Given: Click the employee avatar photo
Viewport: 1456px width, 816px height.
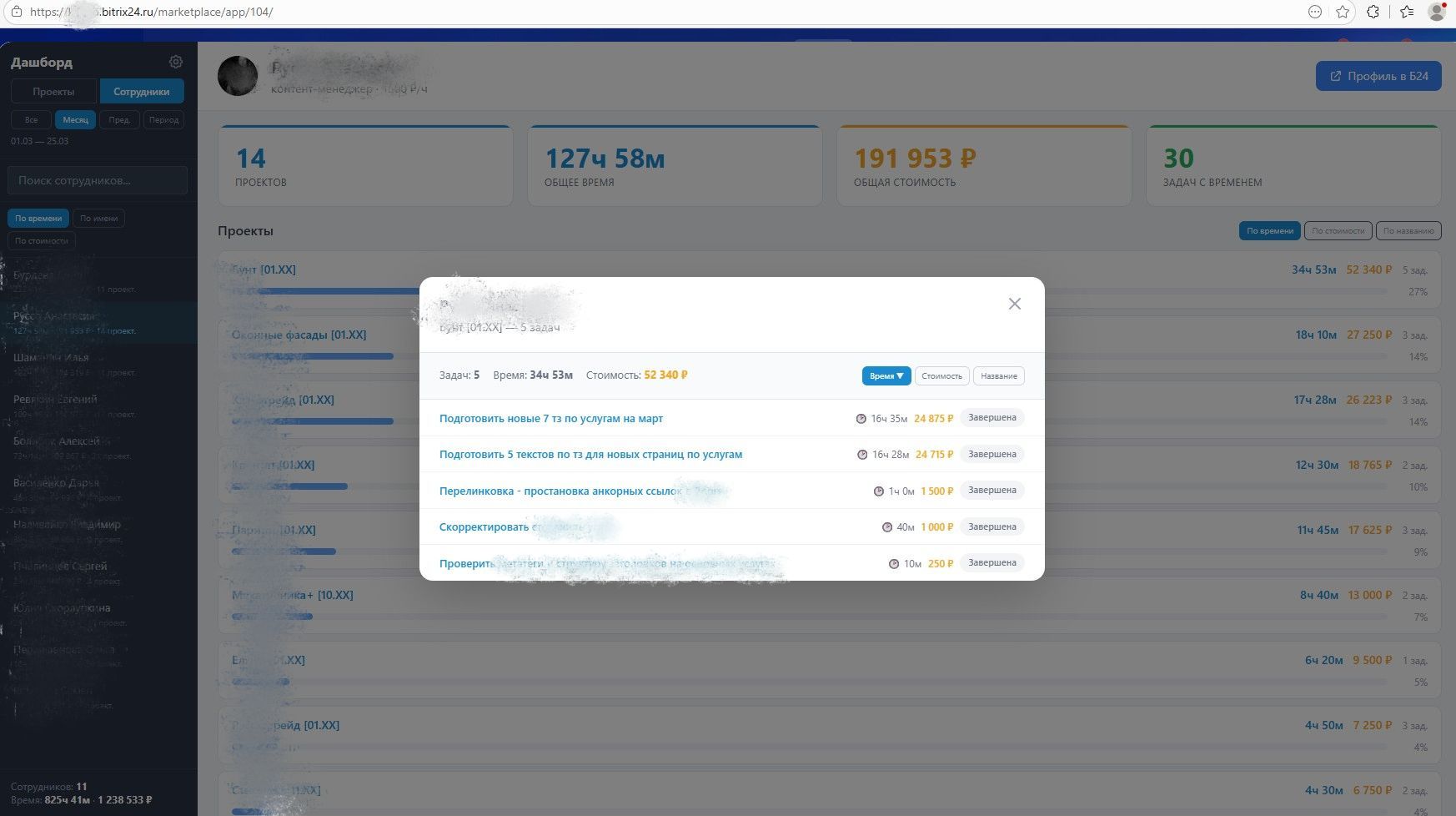Looking at the screenshot, I should (x=238, y=76).
